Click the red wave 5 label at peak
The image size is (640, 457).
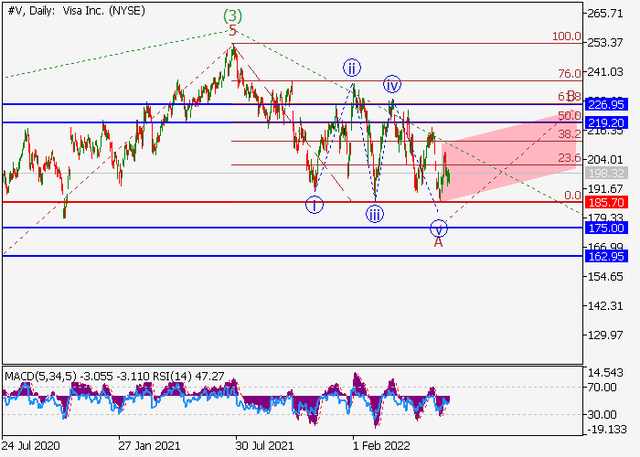[x=232, y=30]
